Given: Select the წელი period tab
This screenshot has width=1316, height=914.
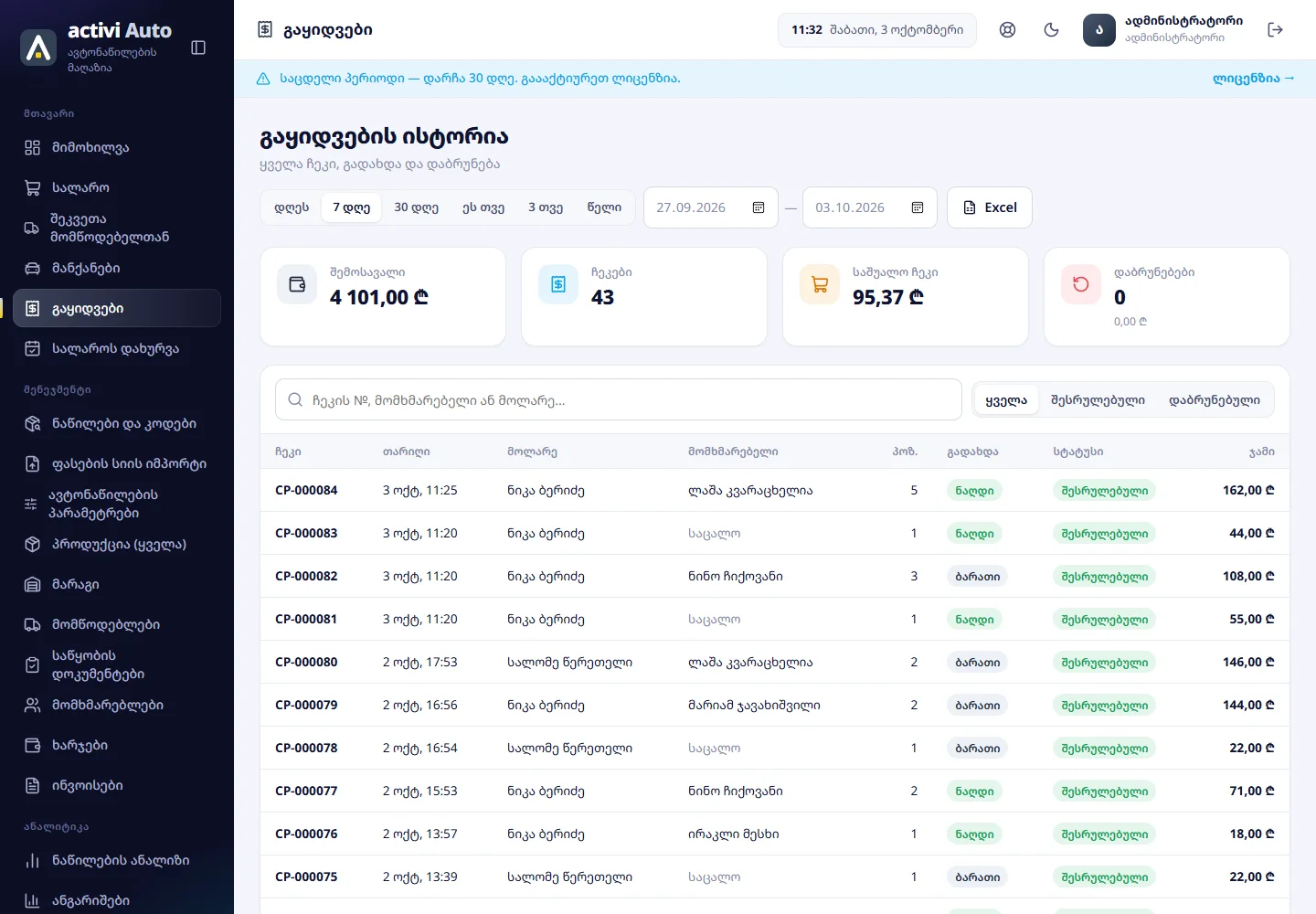Looking at the screenshot, I should pos(604,207).
